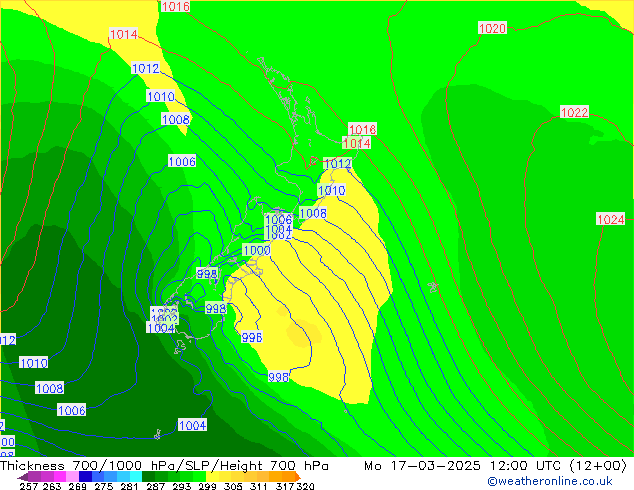Click the red 1014 label above upper-left blue 1012

(x=124, y=34)
